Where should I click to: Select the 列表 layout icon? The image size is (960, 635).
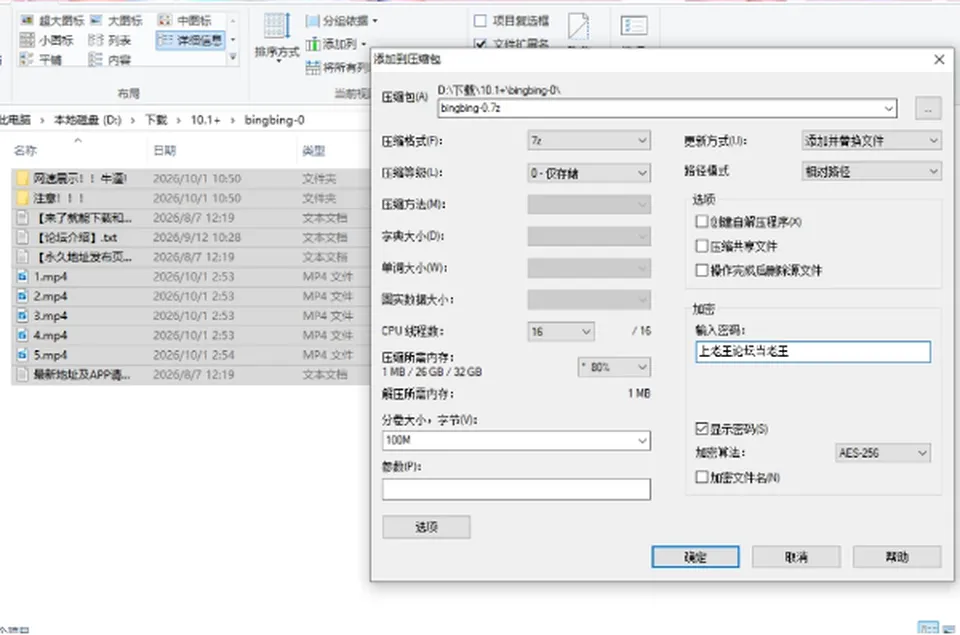click(96, 40)
